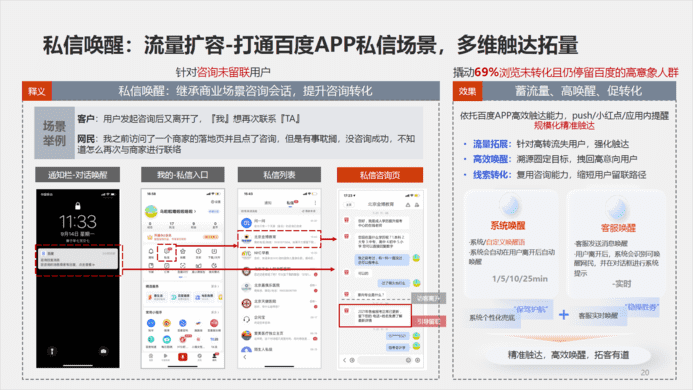Click the 11:33 lock screen clock
Image resolution: width=693 pixels, height=390 pixels.
tap(78, 221)
